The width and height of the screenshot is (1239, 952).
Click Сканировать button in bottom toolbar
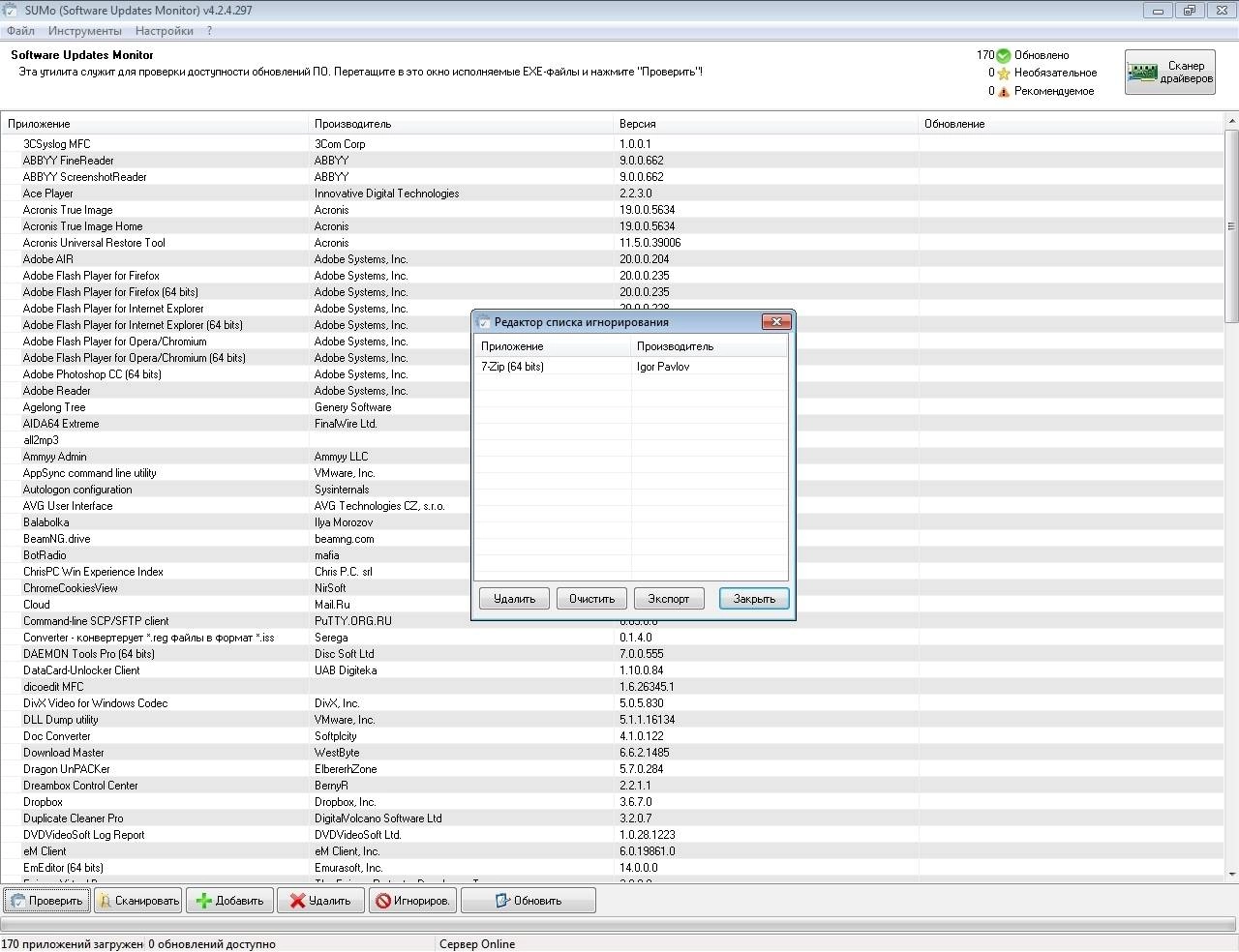pyautogui.click(x=137, y=901)
